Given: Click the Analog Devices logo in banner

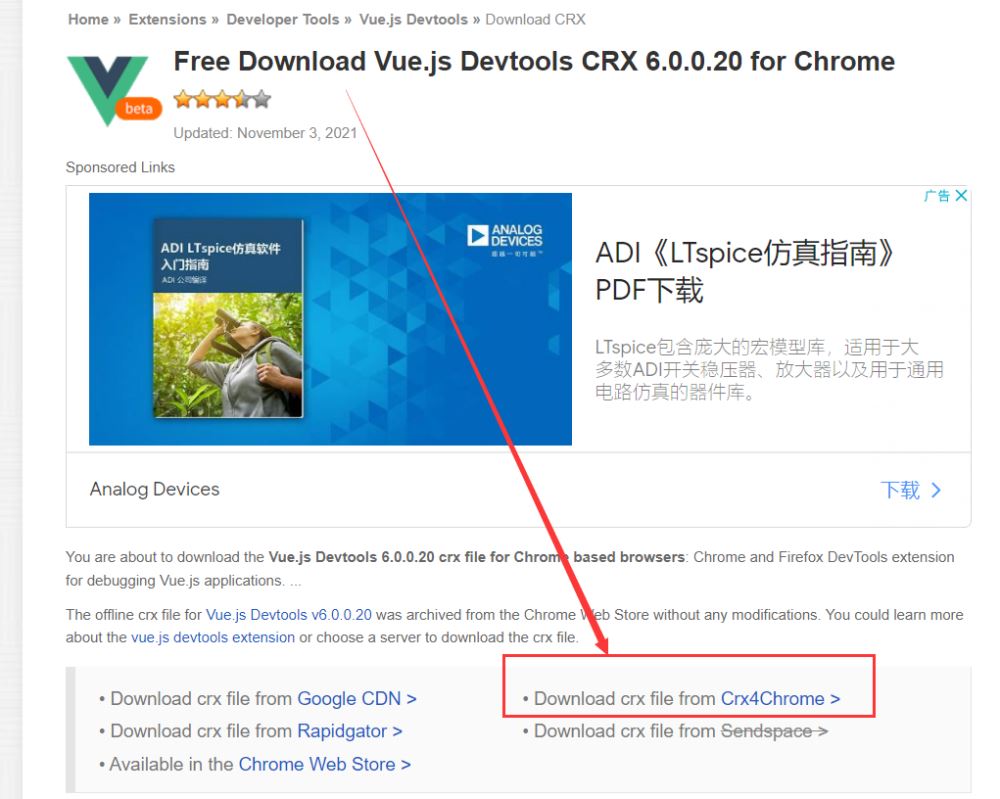Looking at the screenshot, I should pos(504,238).
